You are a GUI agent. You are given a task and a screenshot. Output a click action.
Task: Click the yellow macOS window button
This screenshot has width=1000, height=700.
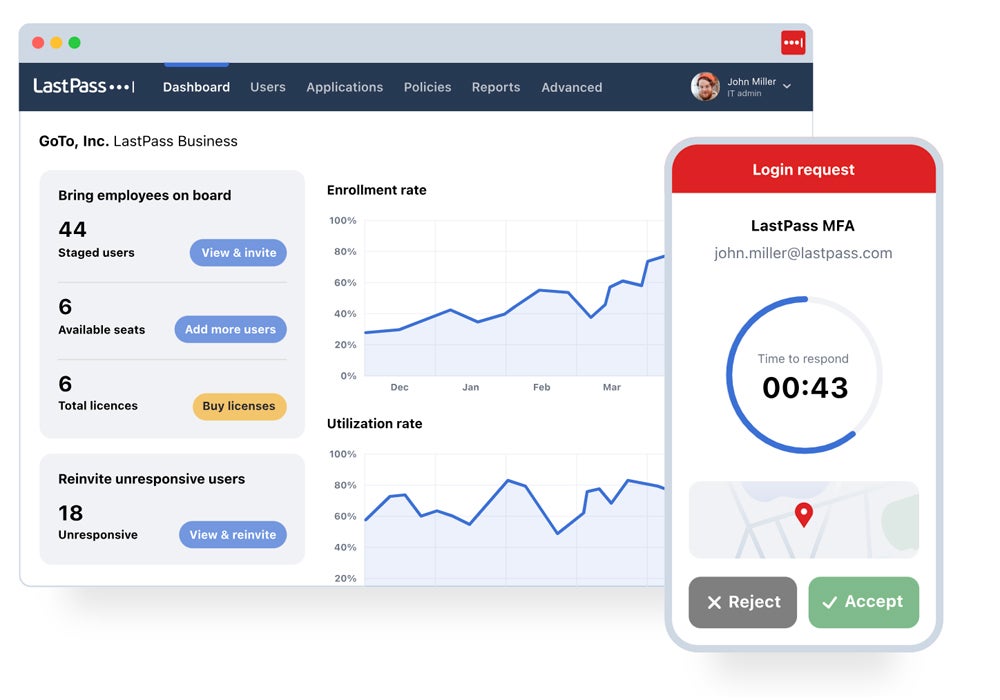click(x=56, y=43)
